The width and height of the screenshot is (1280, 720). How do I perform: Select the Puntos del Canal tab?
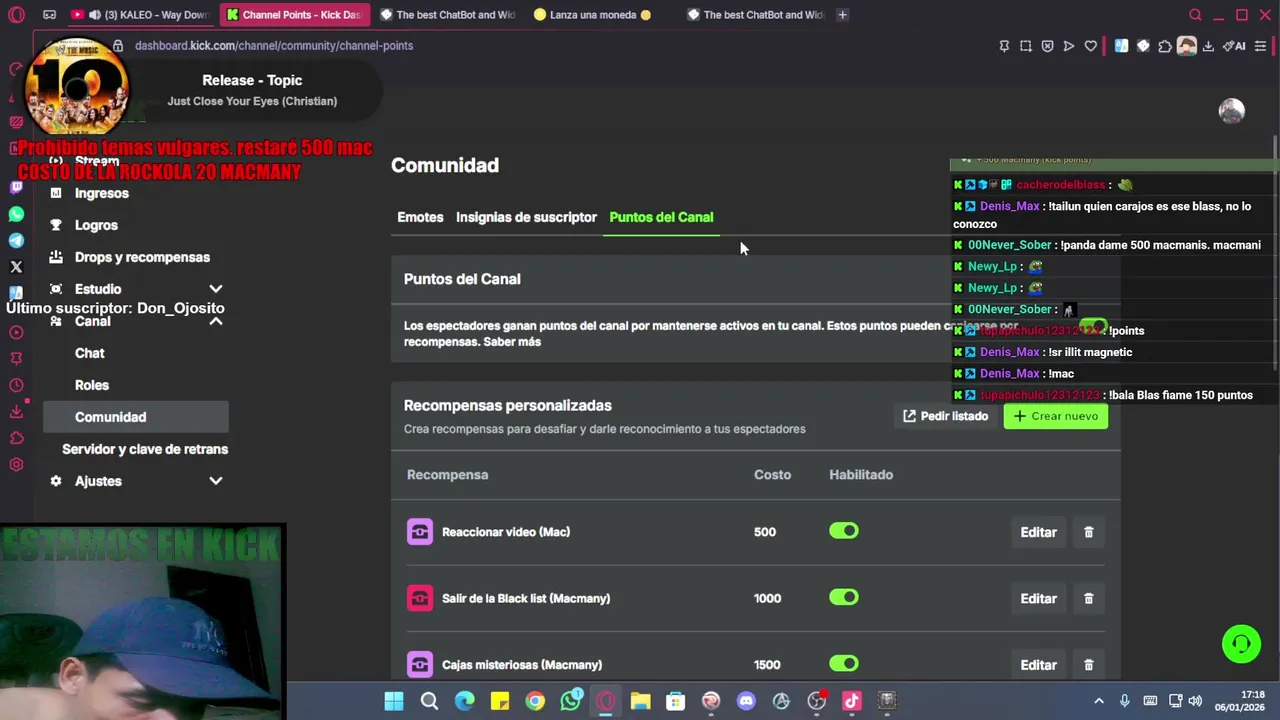[661, 217]
